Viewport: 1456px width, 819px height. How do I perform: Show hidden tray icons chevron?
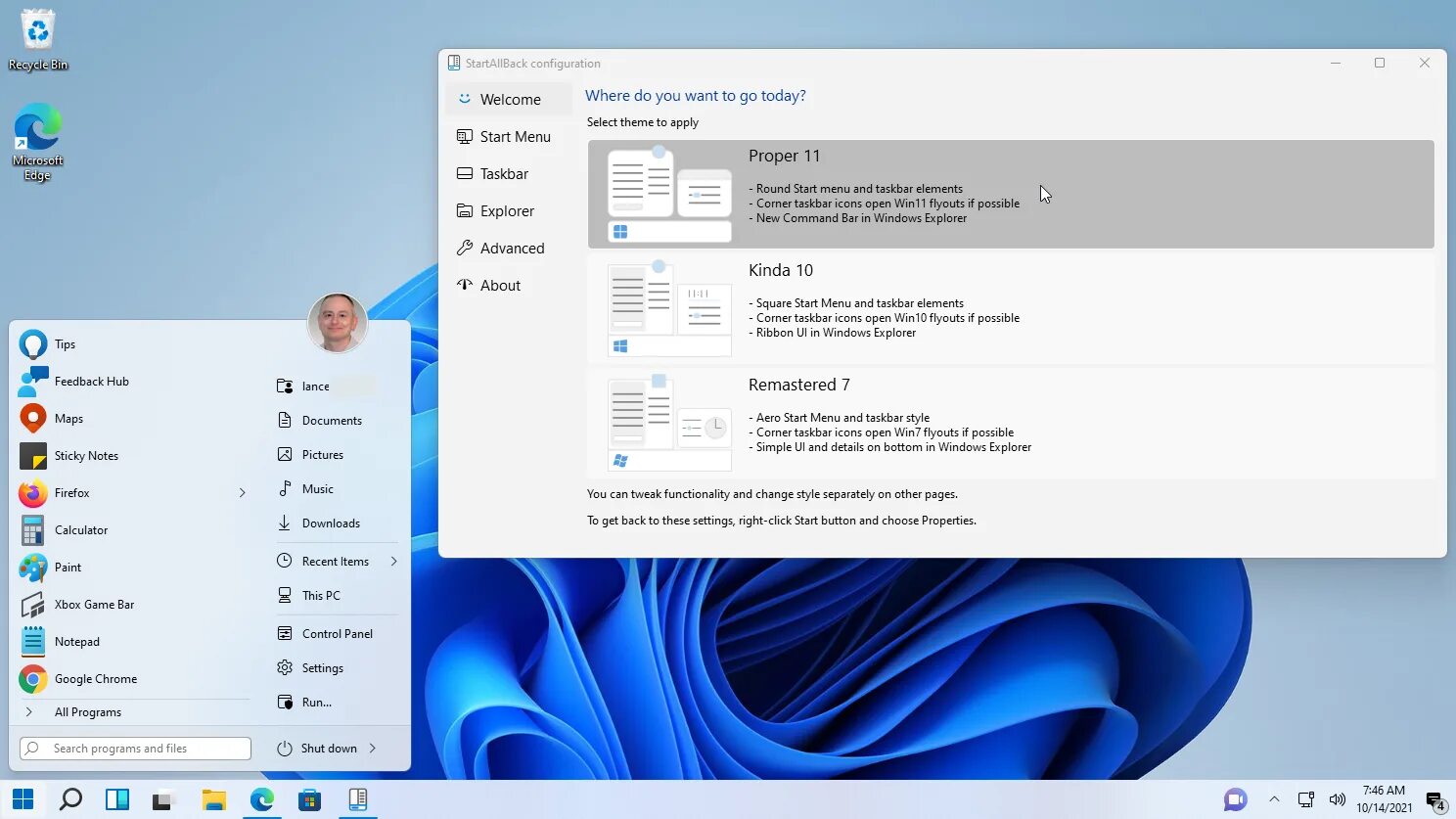1274,799
